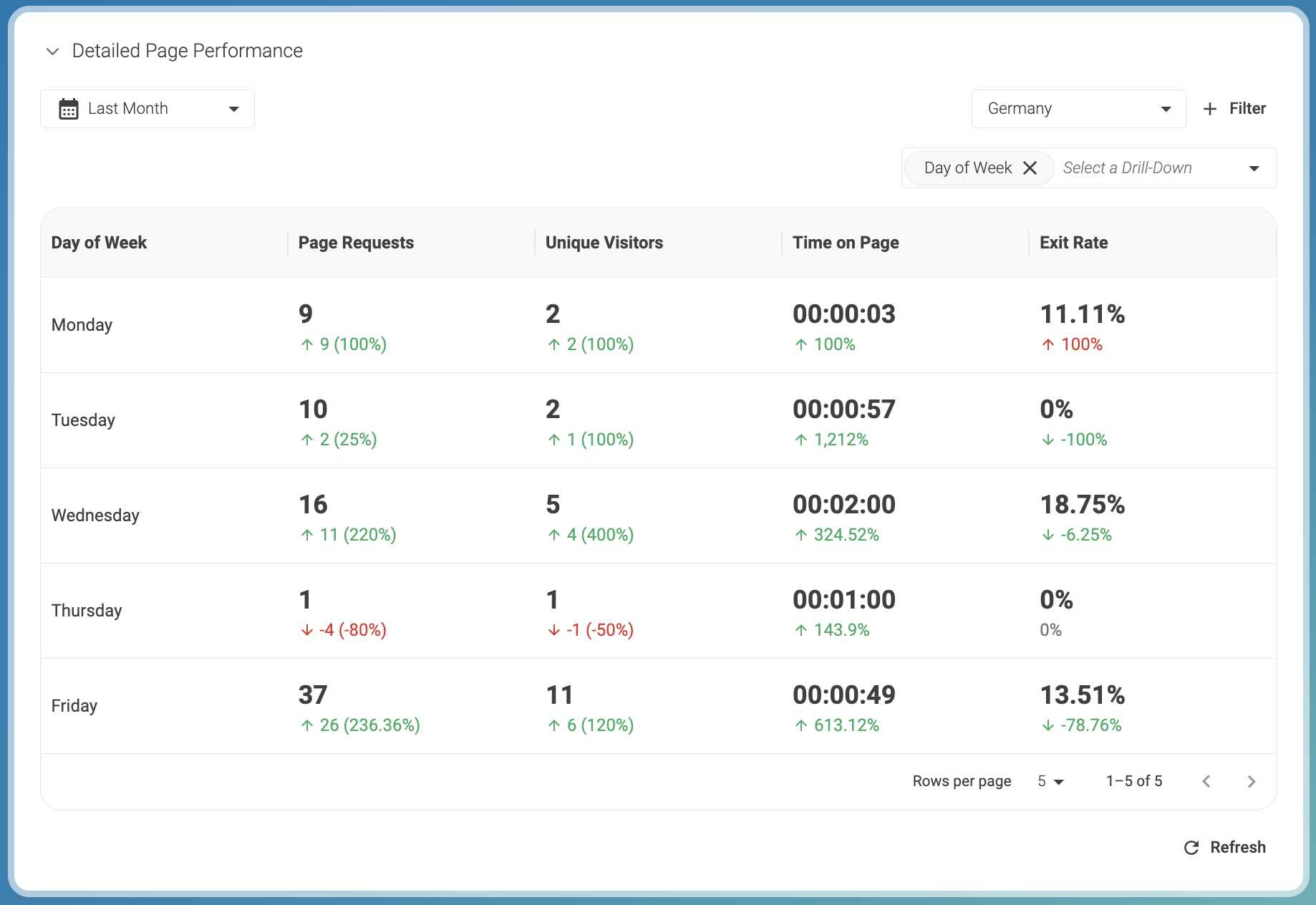The height and width of the screenshot is (905, 1316).
Task: Select the Friday row
Action: [74, 706]
